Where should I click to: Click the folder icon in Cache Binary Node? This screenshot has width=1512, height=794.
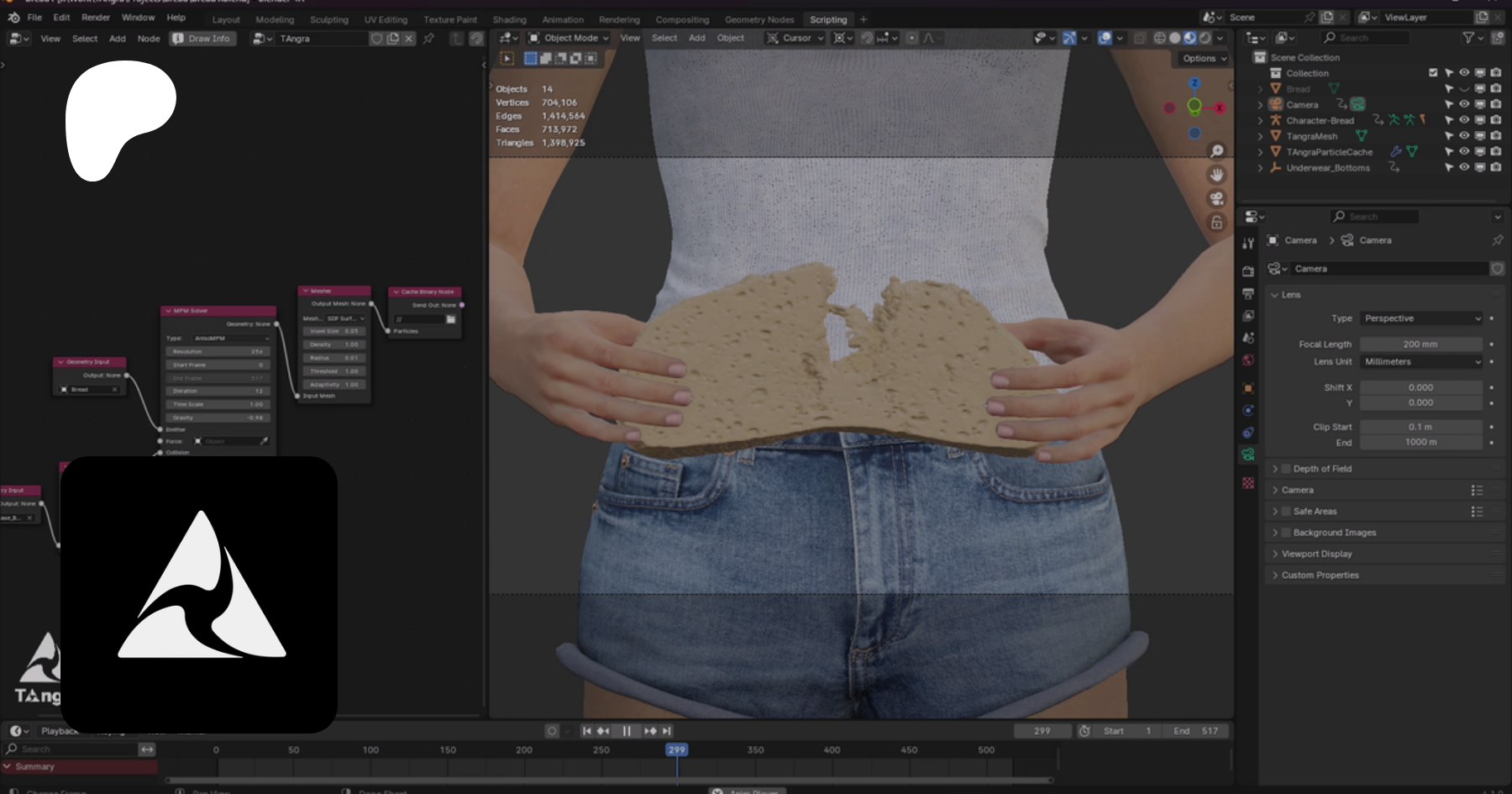click(451, 319)
